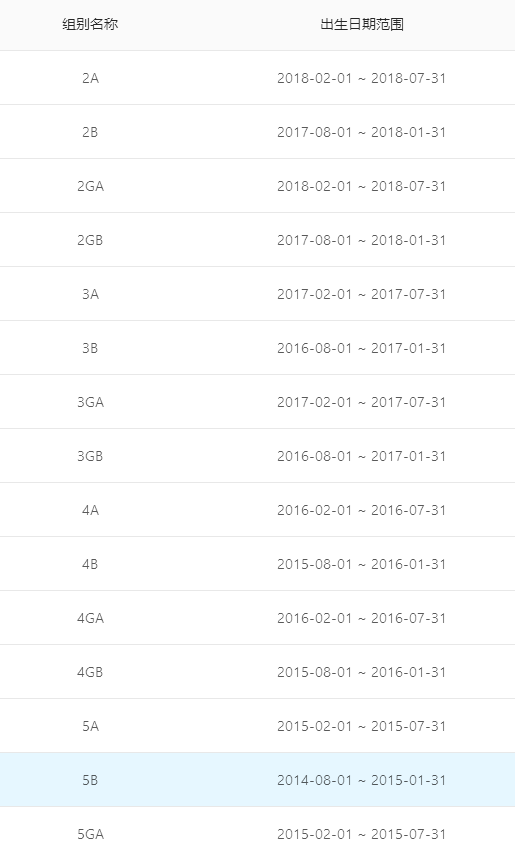The width and height of the screenshot is (515, 854).
Task: Select the 2A group name cell
Action: (90, 78)
